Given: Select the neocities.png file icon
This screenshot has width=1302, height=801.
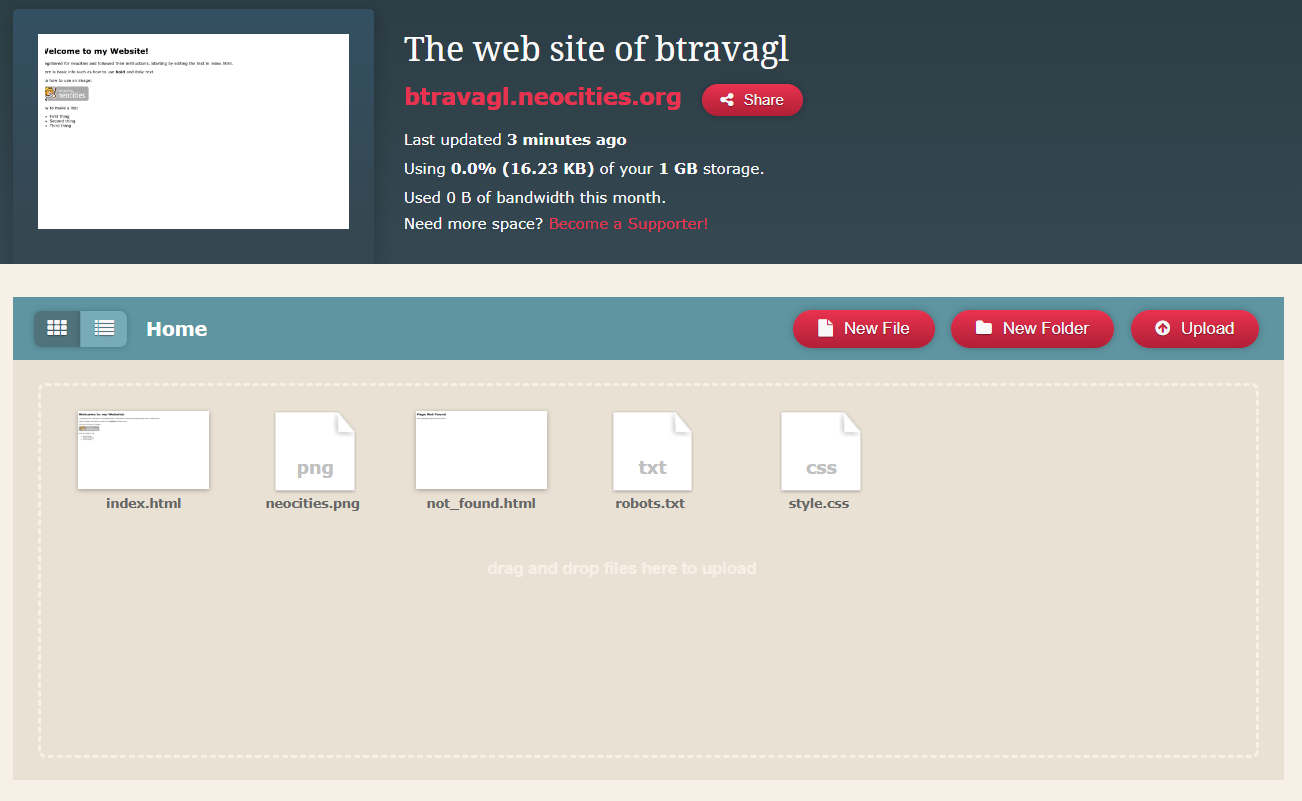Looking at the screenshot, I should tap(314, 450).
